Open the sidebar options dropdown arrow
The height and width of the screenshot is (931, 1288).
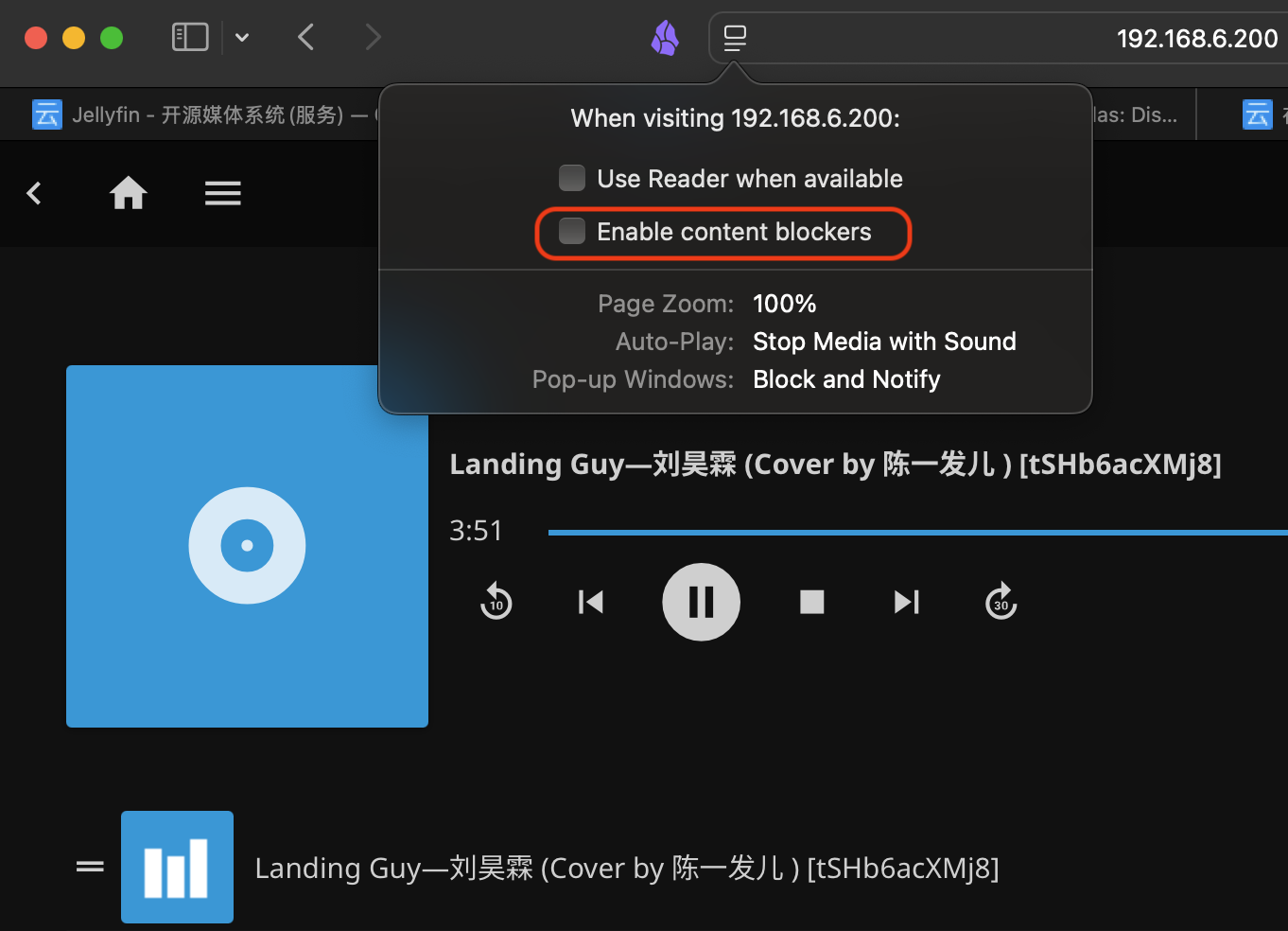(242, 38)
